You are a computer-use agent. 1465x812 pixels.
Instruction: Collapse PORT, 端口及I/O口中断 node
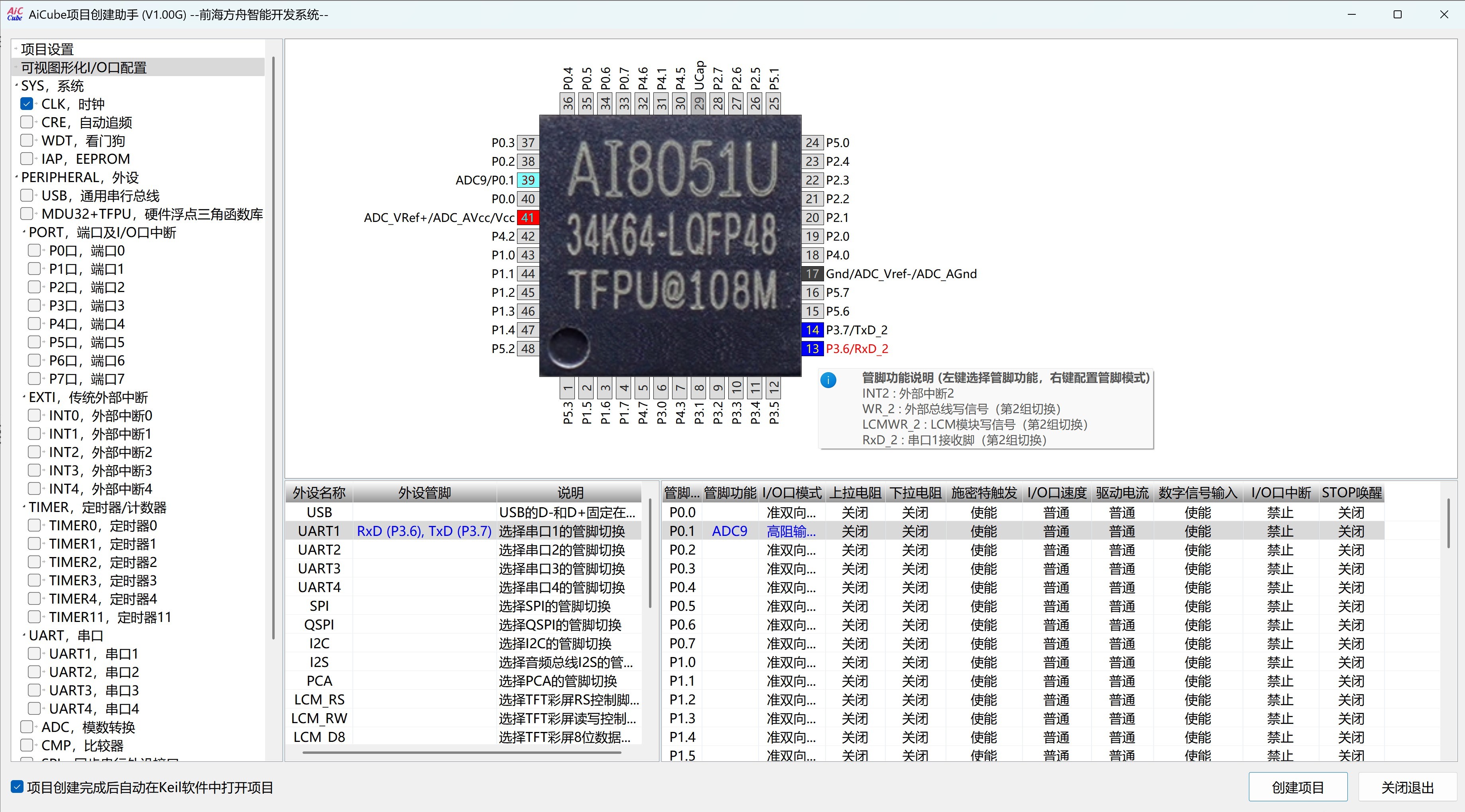pos(24,232)
